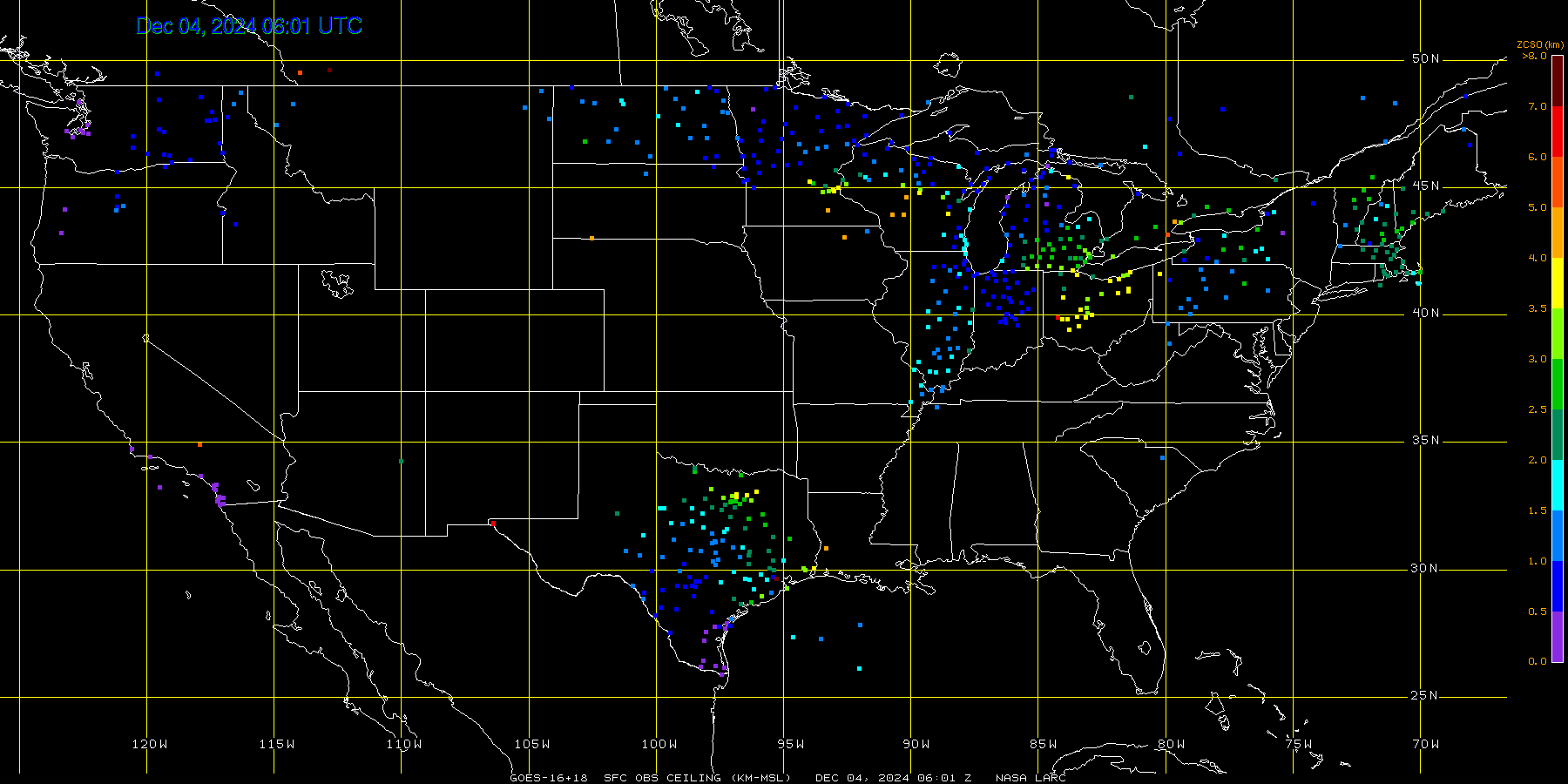Click the red observation point near El Paso
This screenshot has width=1568, height=784.
[x=493, y=523]
